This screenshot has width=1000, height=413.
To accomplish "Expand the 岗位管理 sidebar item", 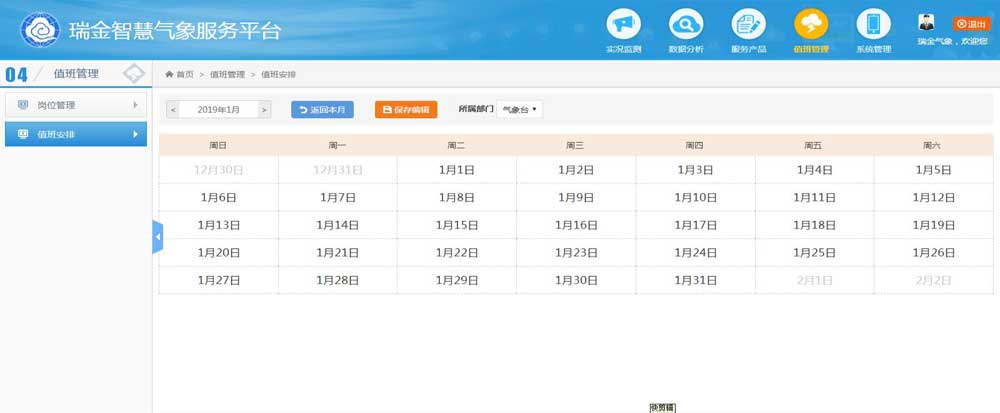I will (x=76, y=105).
